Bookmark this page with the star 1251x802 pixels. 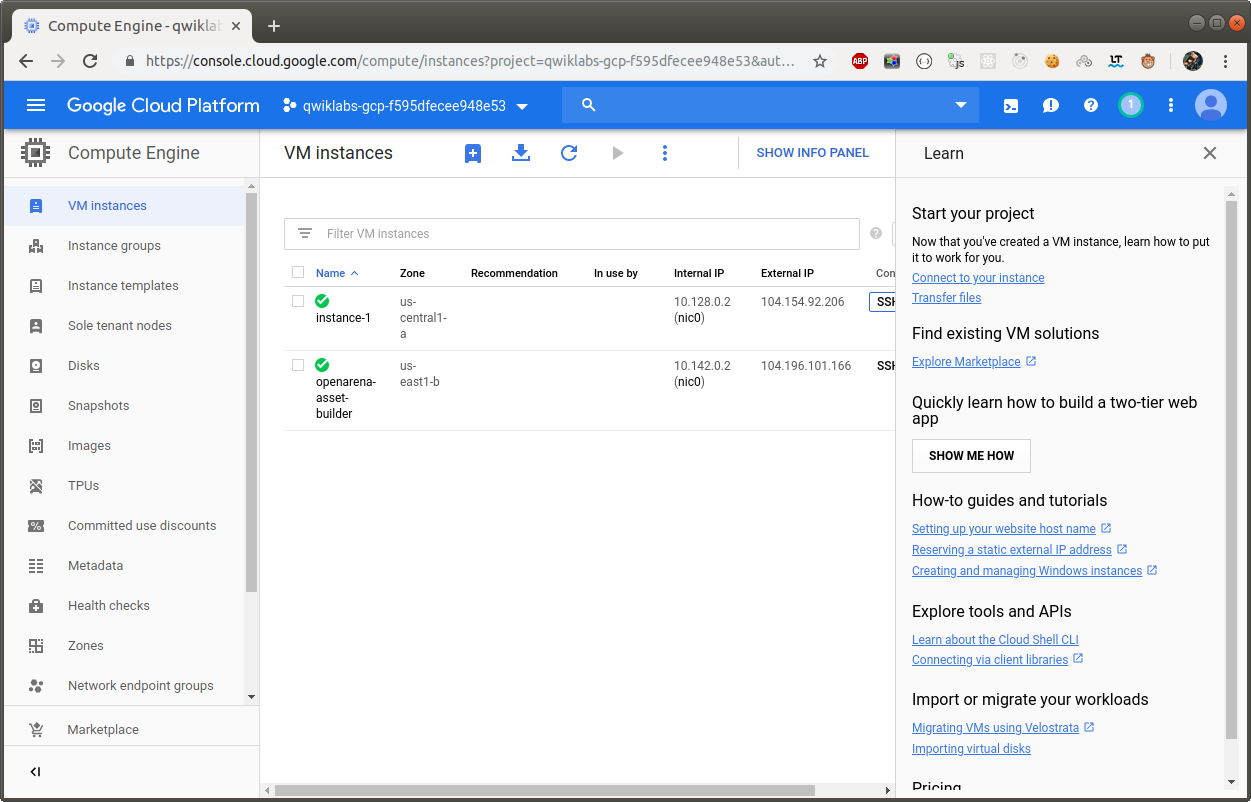pos(820,61)
